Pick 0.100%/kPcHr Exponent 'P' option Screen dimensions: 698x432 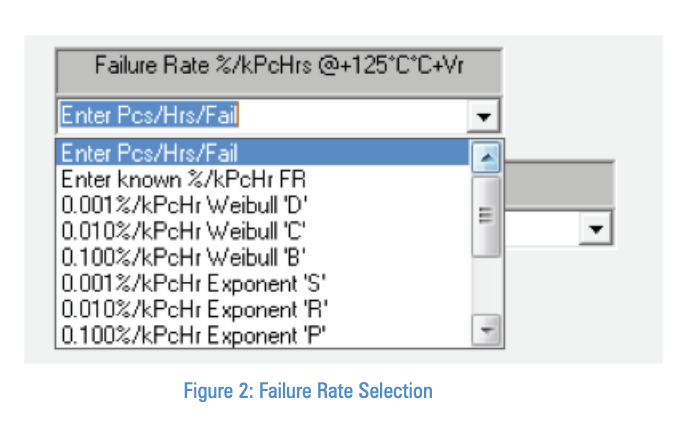click(x=264, y=335)
